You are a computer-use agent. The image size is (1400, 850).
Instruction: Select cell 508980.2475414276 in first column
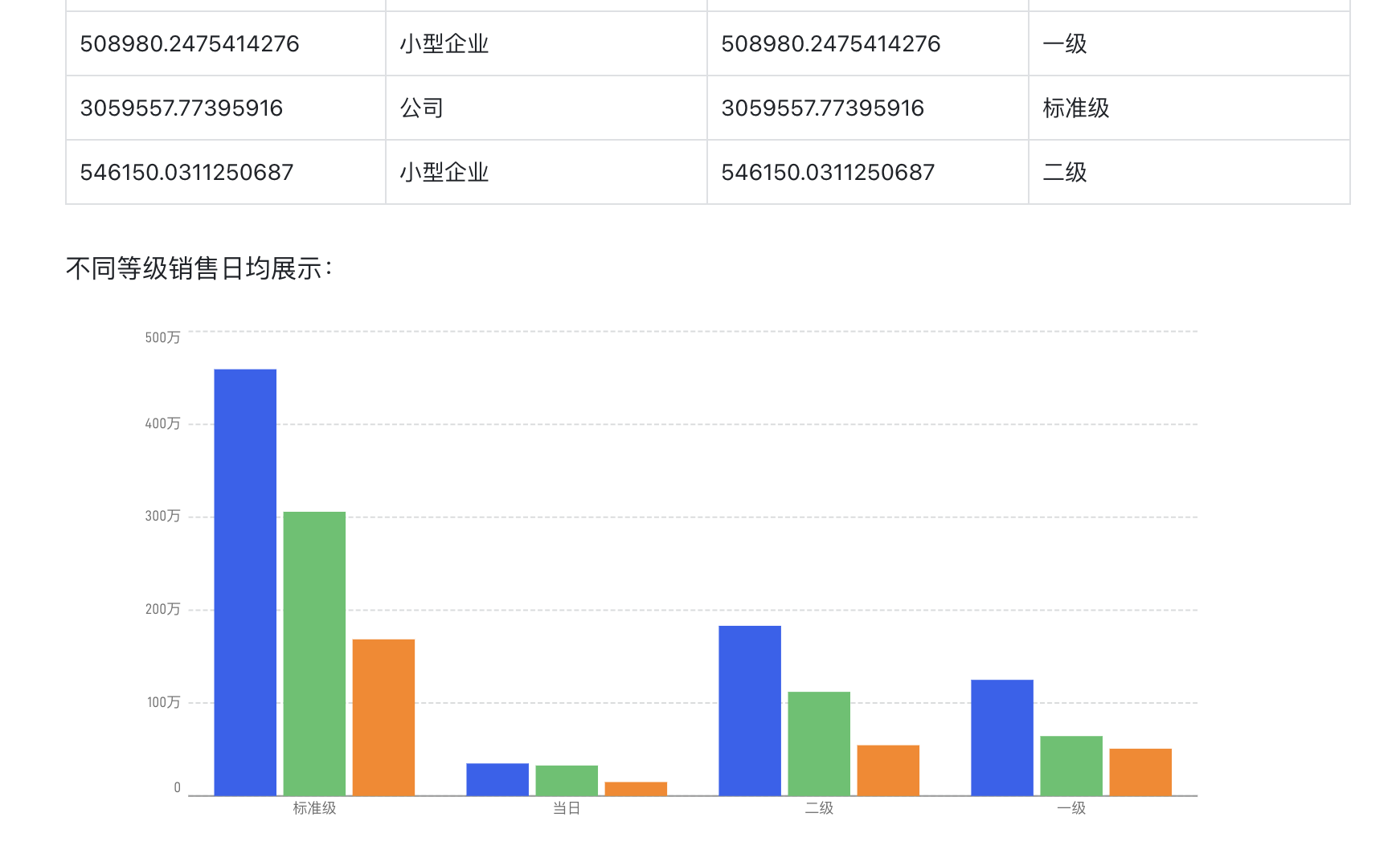pos(226,43)
